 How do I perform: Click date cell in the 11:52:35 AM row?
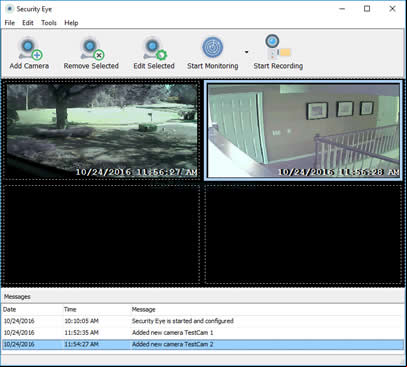pyautogui.click(x=19, y=333)
